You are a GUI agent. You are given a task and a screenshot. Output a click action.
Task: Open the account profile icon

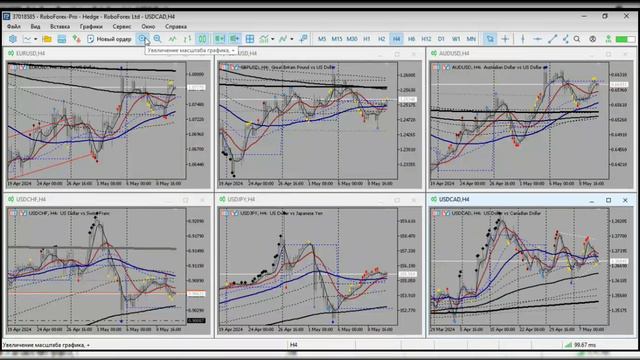tap(593, 39)
